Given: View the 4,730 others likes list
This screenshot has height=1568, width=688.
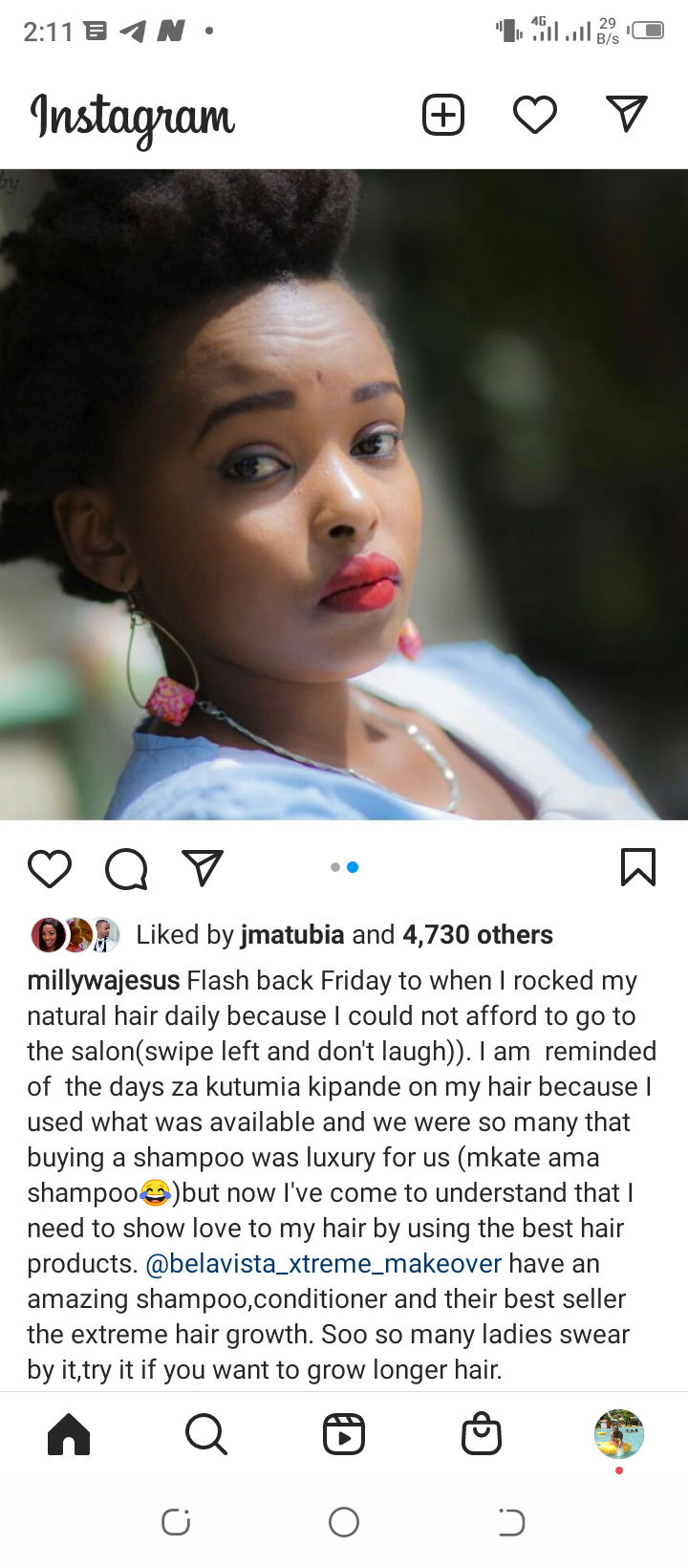Looking at the screenshot, I should pos(478,934).
